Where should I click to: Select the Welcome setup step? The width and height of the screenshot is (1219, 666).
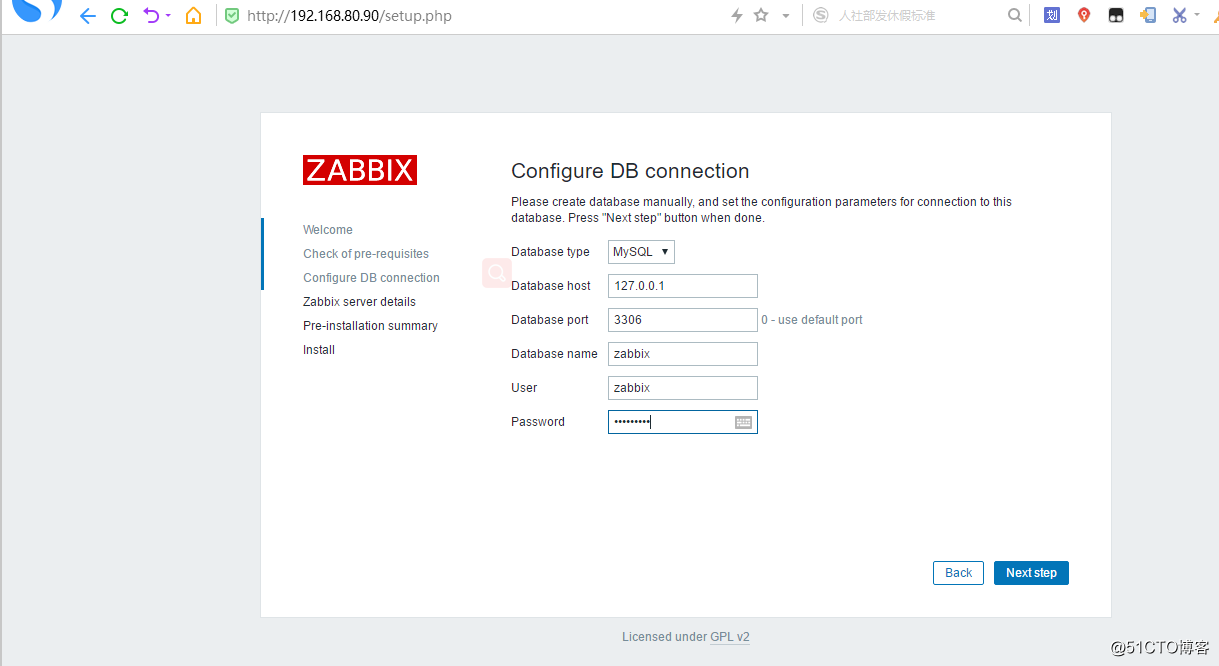click(328, 230)
